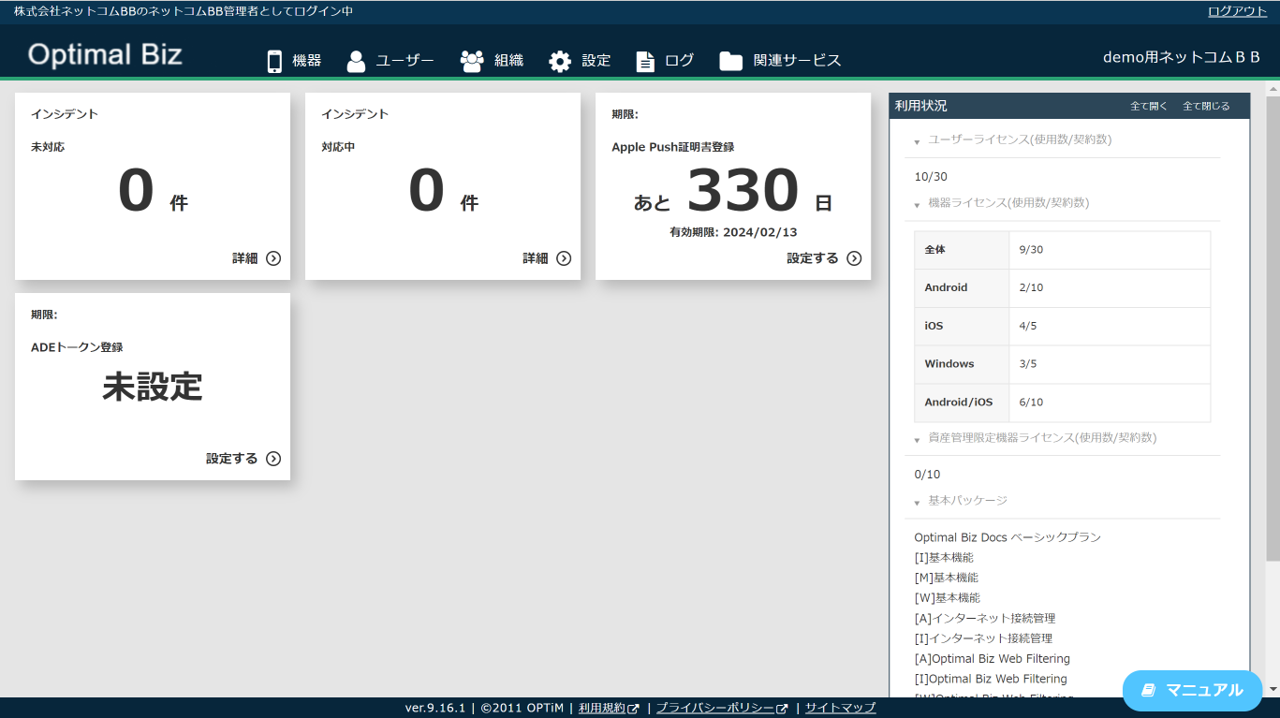Click the 組織 group icon
The width and height of the screenshot is (1280, 718).
472,61
